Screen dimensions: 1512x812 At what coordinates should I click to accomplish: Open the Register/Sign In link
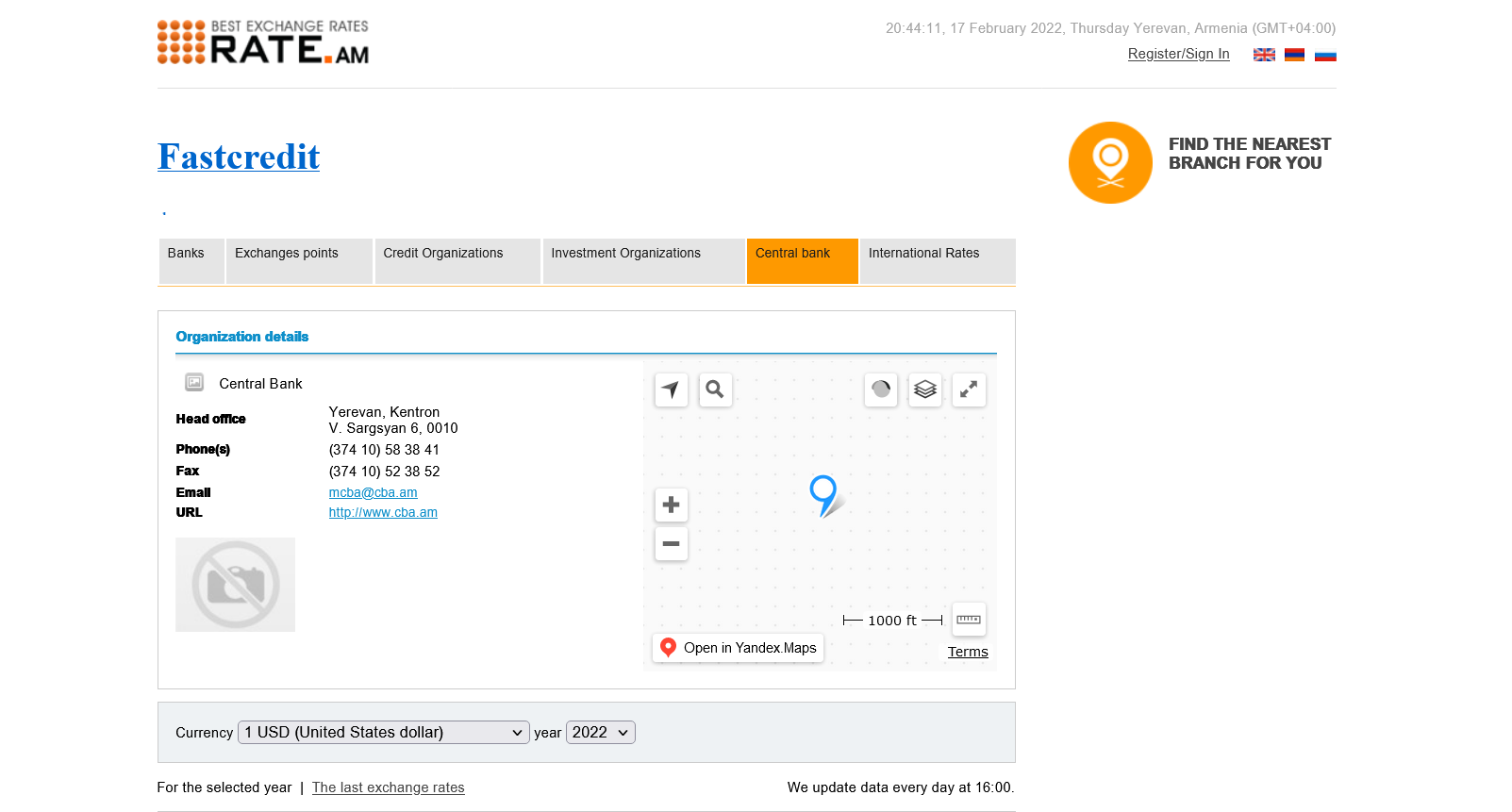tap(1178, 54)
